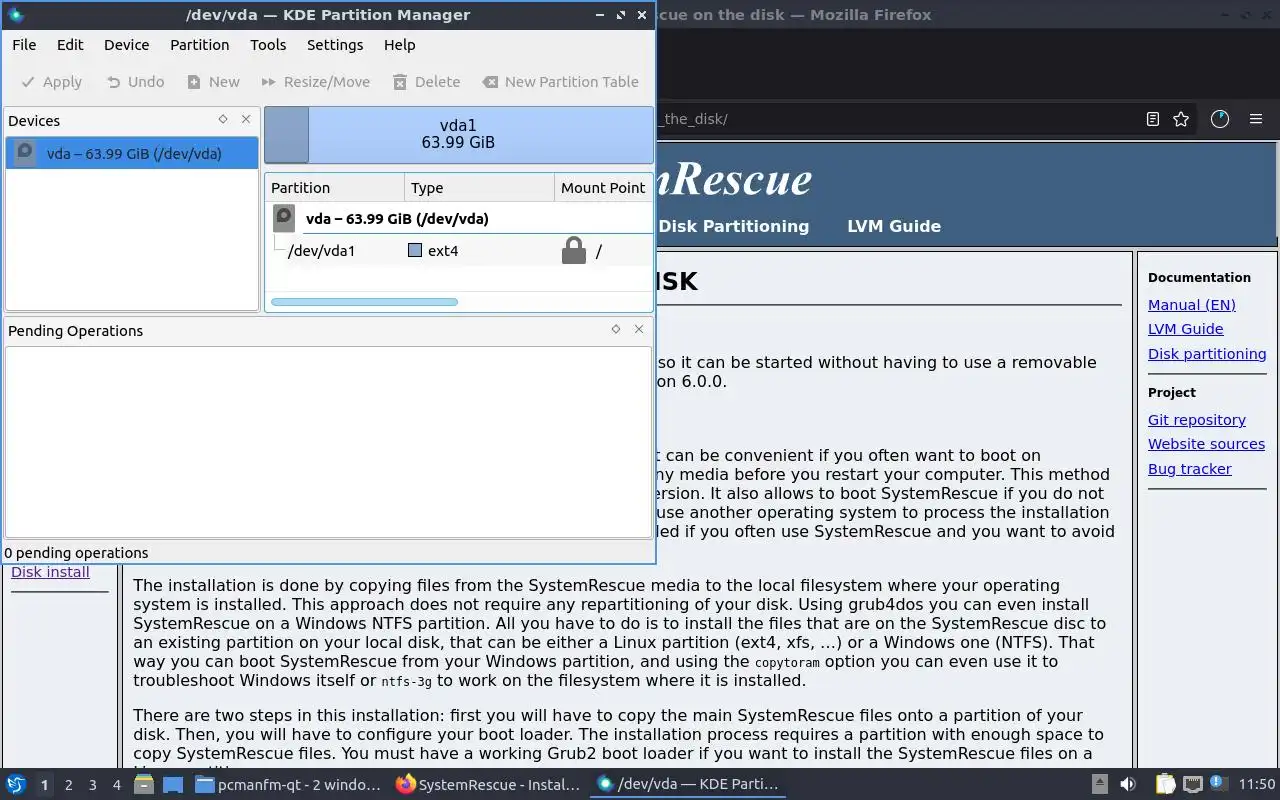Open the Settings menu

point(335,45)
